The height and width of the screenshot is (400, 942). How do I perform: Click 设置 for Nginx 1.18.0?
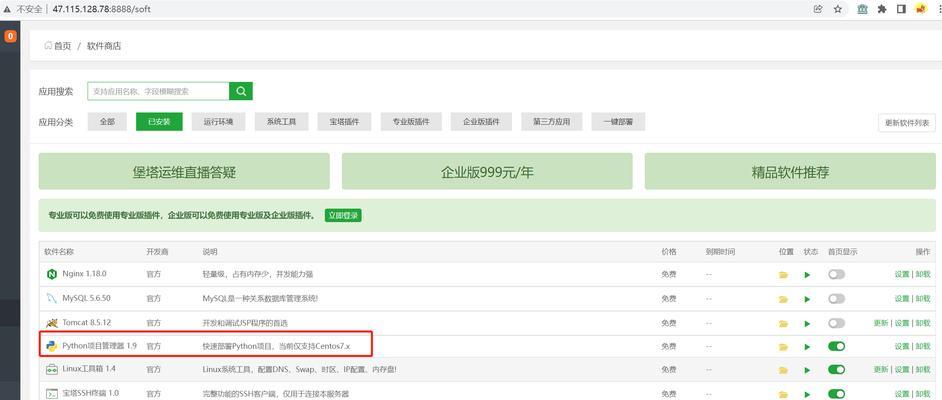point(902,274)
